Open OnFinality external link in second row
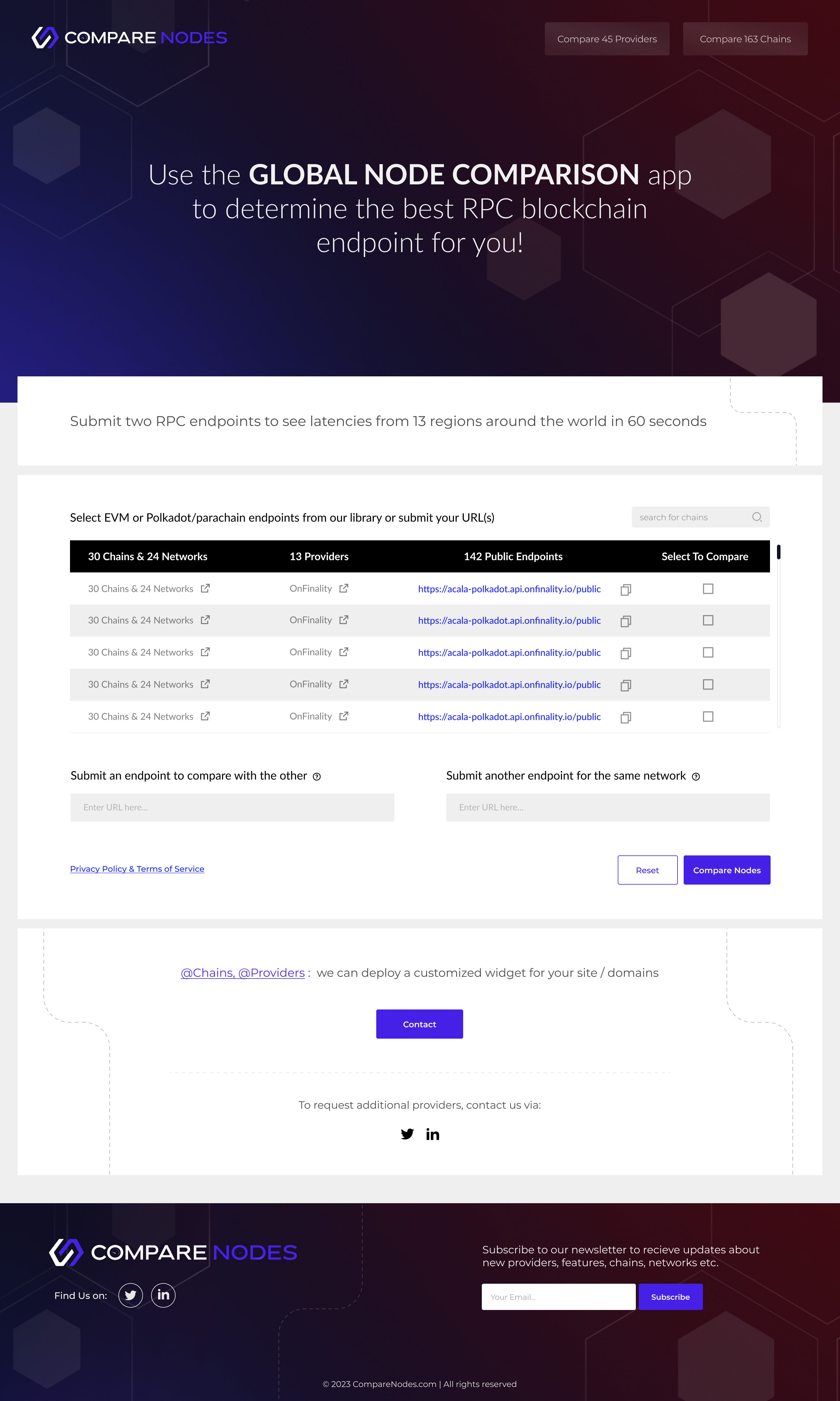The image size is (840, 1401). pyautogui.click(x=344, y=620)
